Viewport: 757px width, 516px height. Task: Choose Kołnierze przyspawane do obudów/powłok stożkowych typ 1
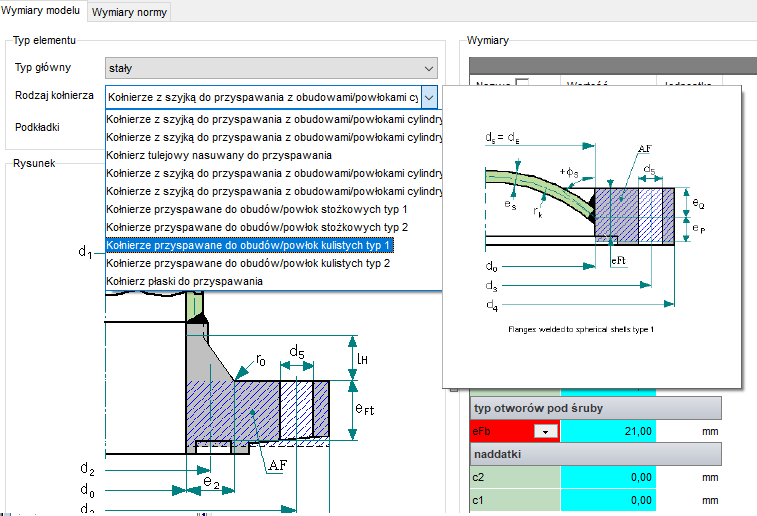tap(256, 209)
